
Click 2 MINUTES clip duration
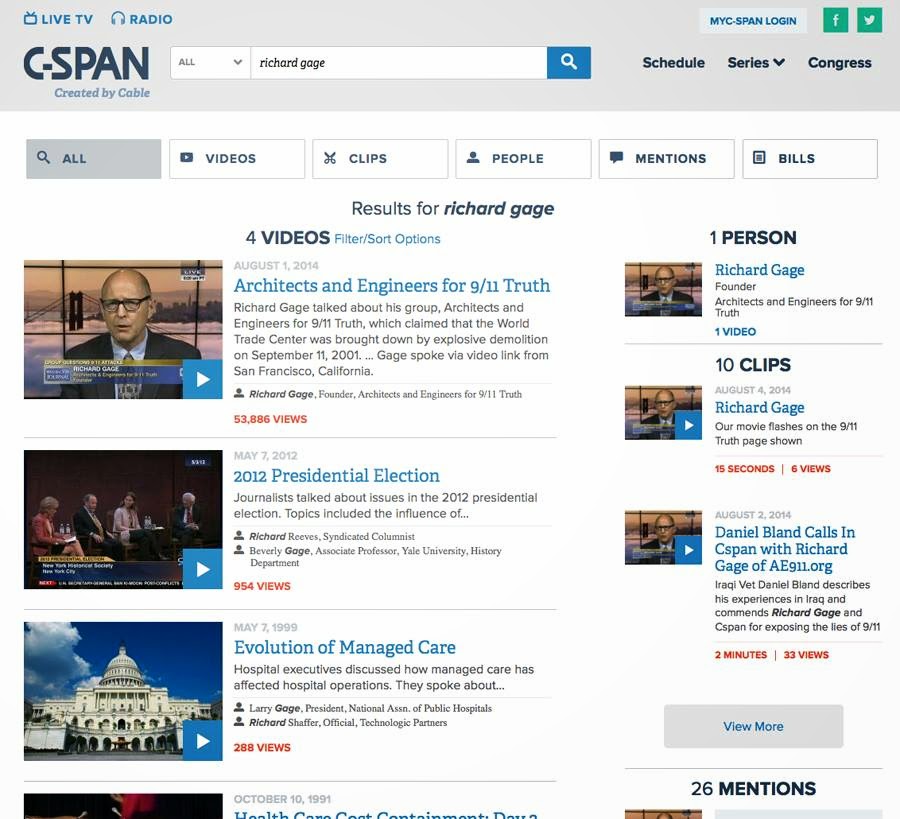[x=740, y=655]
